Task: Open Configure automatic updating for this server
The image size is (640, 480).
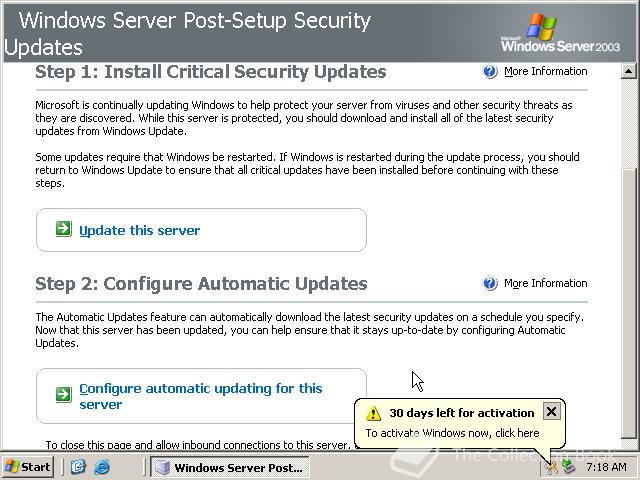Action: coord(200,396)
